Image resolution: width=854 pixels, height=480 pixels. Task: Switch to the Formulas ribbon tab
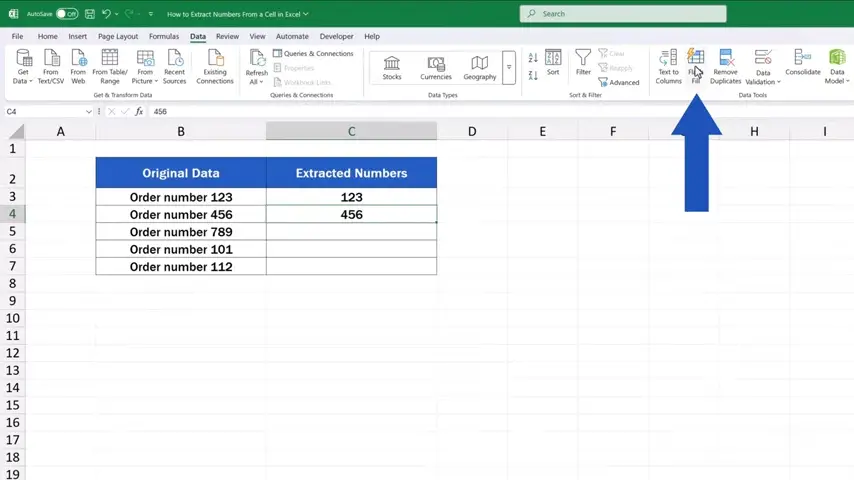pos(164,36)
